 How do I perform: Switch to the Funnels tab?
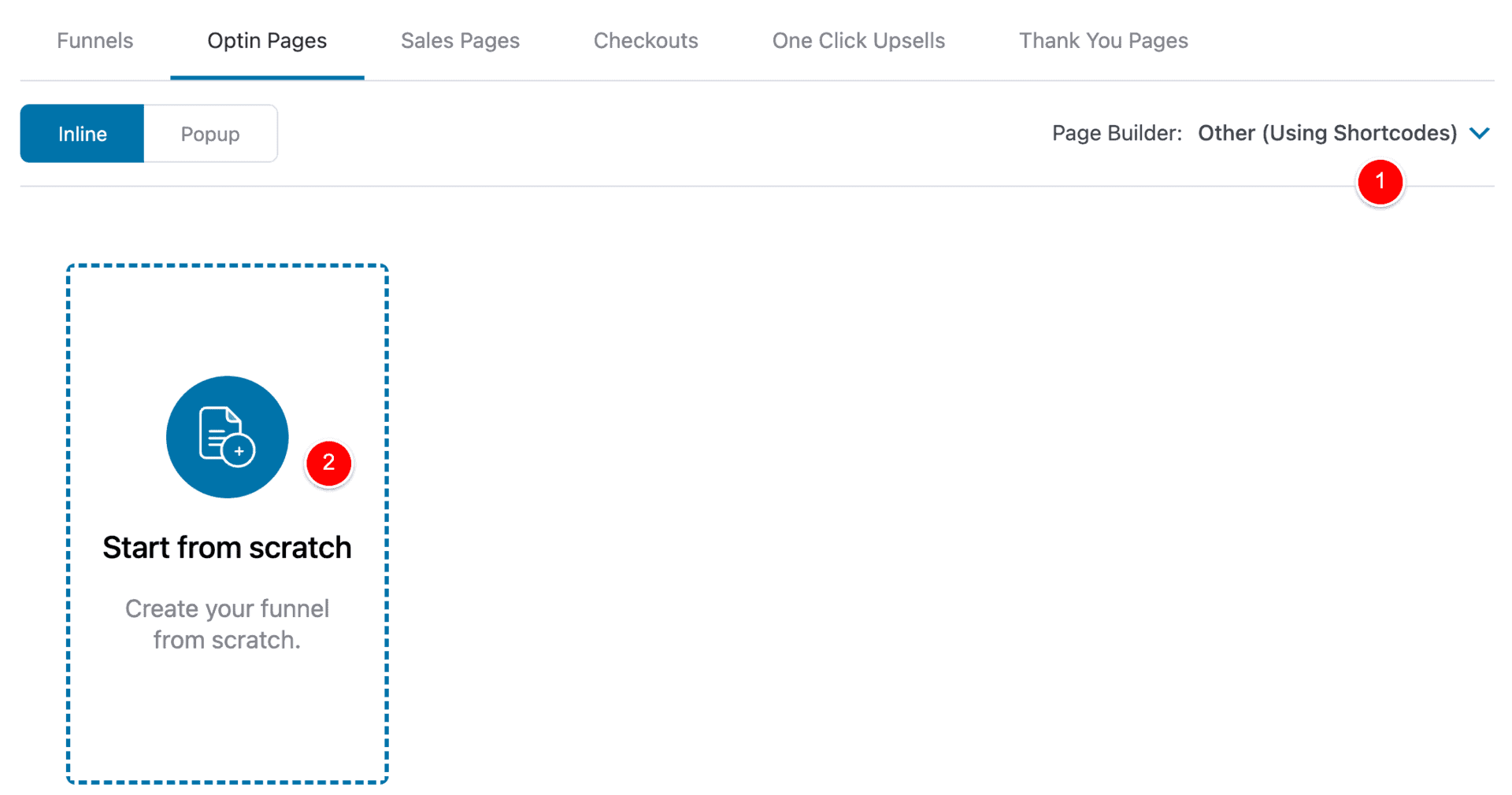pos(94,40)
